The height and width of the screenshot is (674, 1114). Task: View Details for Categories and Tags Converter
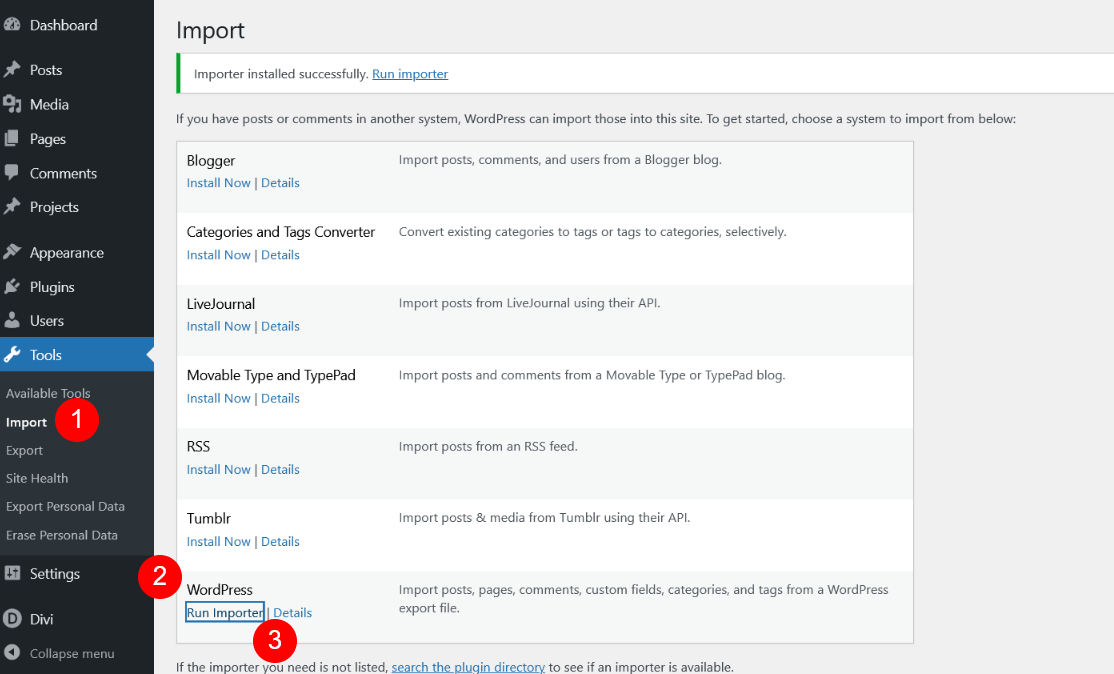[x=280, y=255]
